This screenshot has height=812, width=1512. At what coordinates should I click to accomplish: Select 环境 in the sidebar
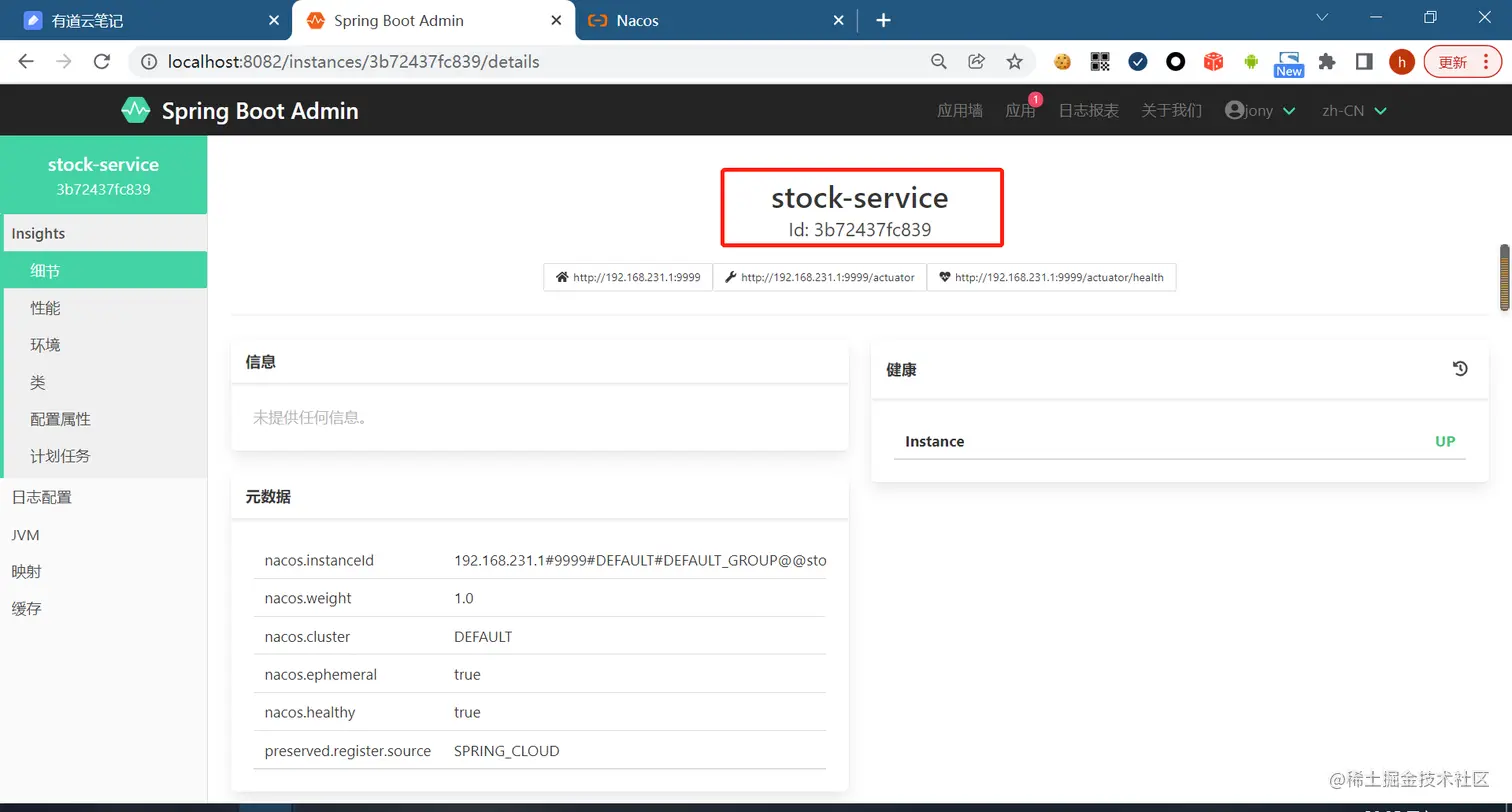click(104, 344)
